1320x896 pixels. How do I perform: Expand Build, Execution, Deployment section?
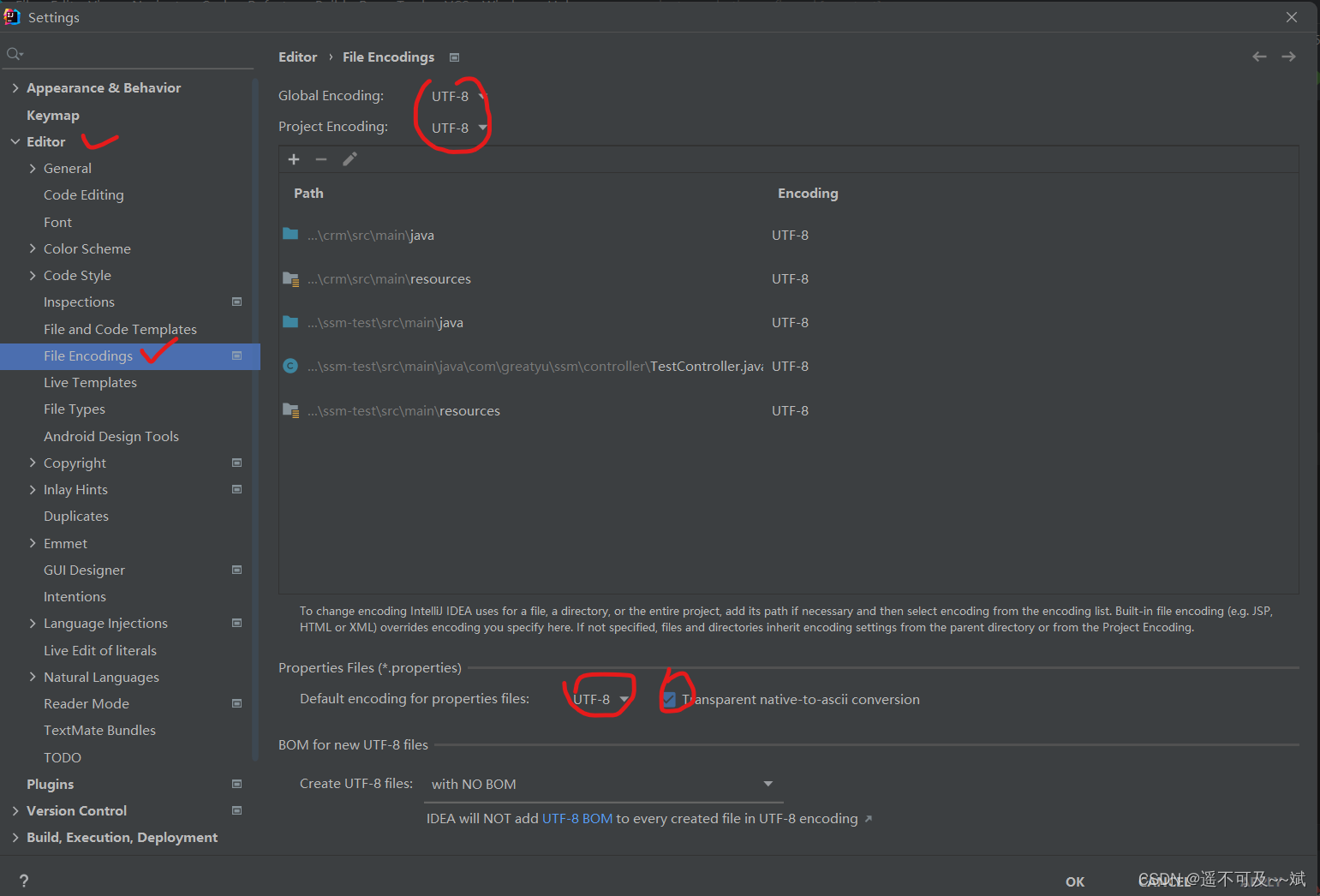tap(15, 837)
